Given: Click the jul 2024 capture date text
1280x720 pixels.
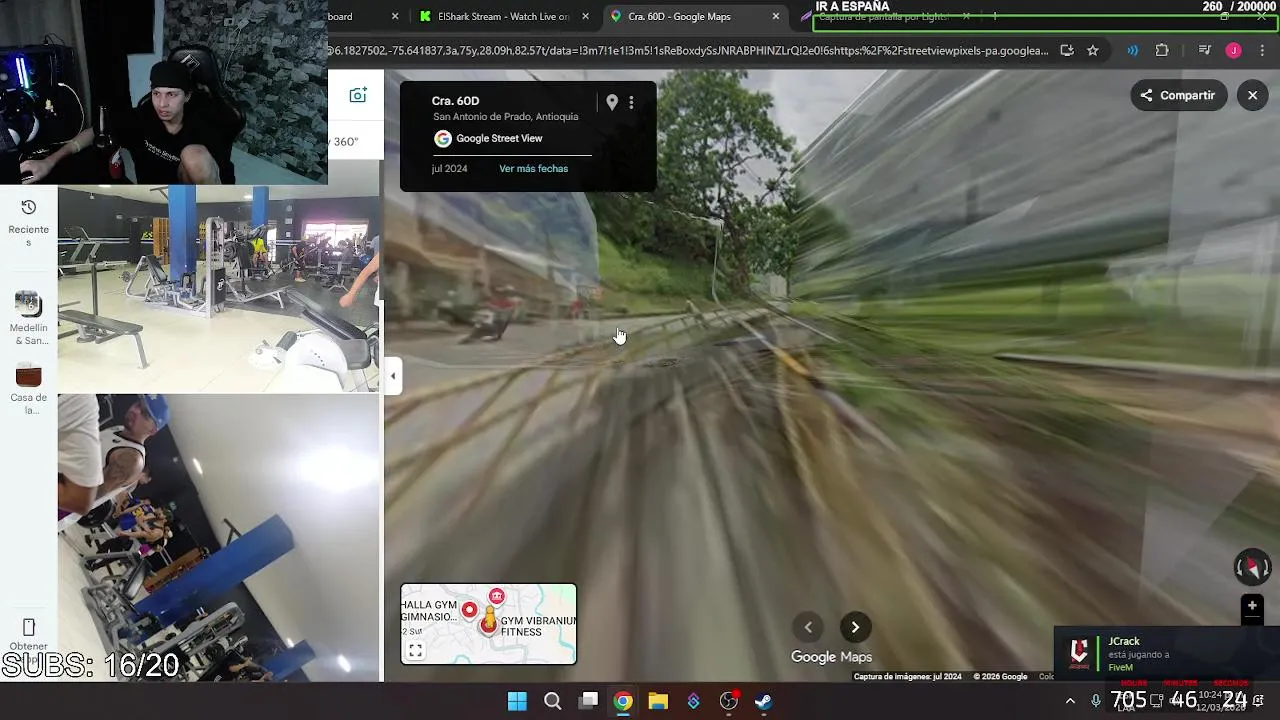Looking at the screenshot, I should (x=449, y=168).
